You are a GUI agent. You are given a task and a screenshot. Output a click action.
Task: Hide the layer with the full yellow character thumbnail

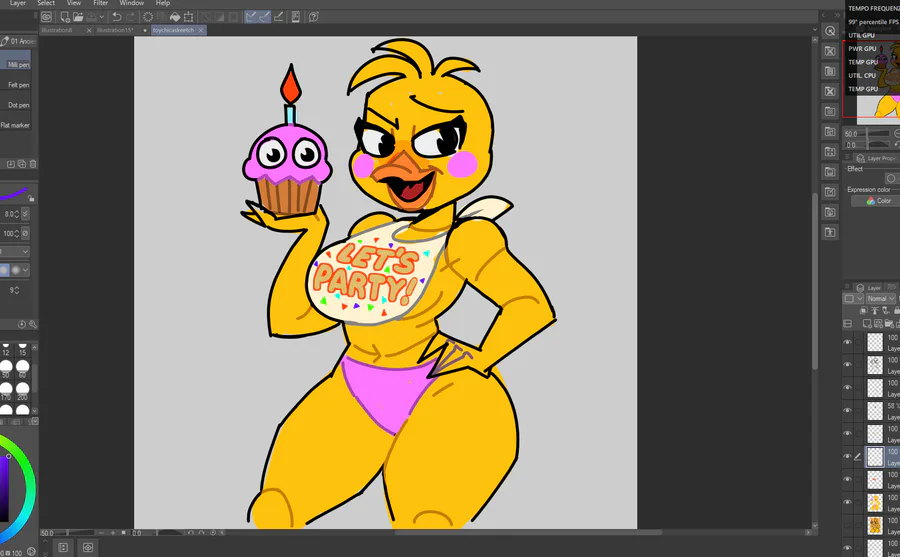[x=847, y=502]
